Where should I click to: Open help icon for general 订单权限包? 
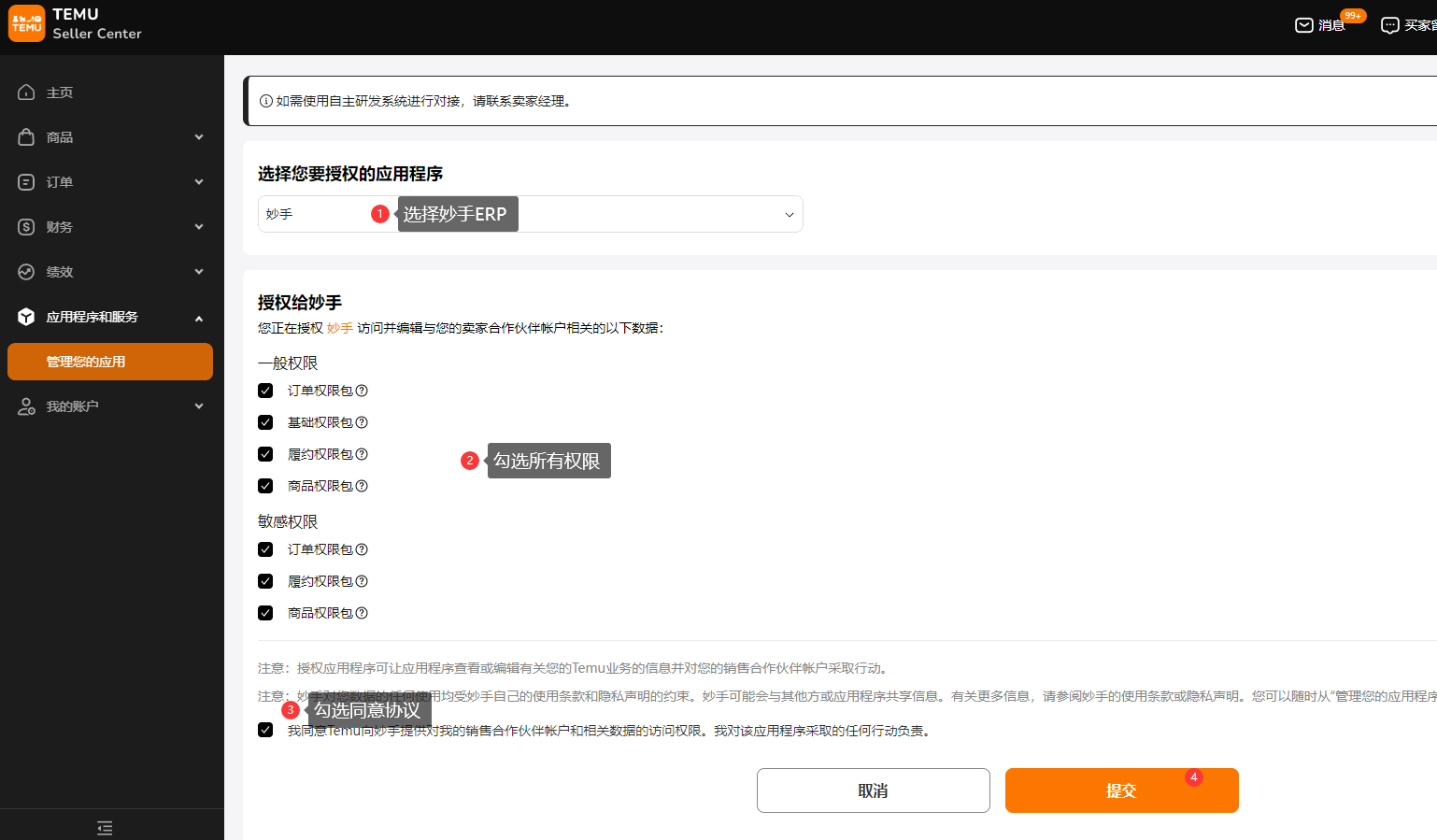coord(362,391)
